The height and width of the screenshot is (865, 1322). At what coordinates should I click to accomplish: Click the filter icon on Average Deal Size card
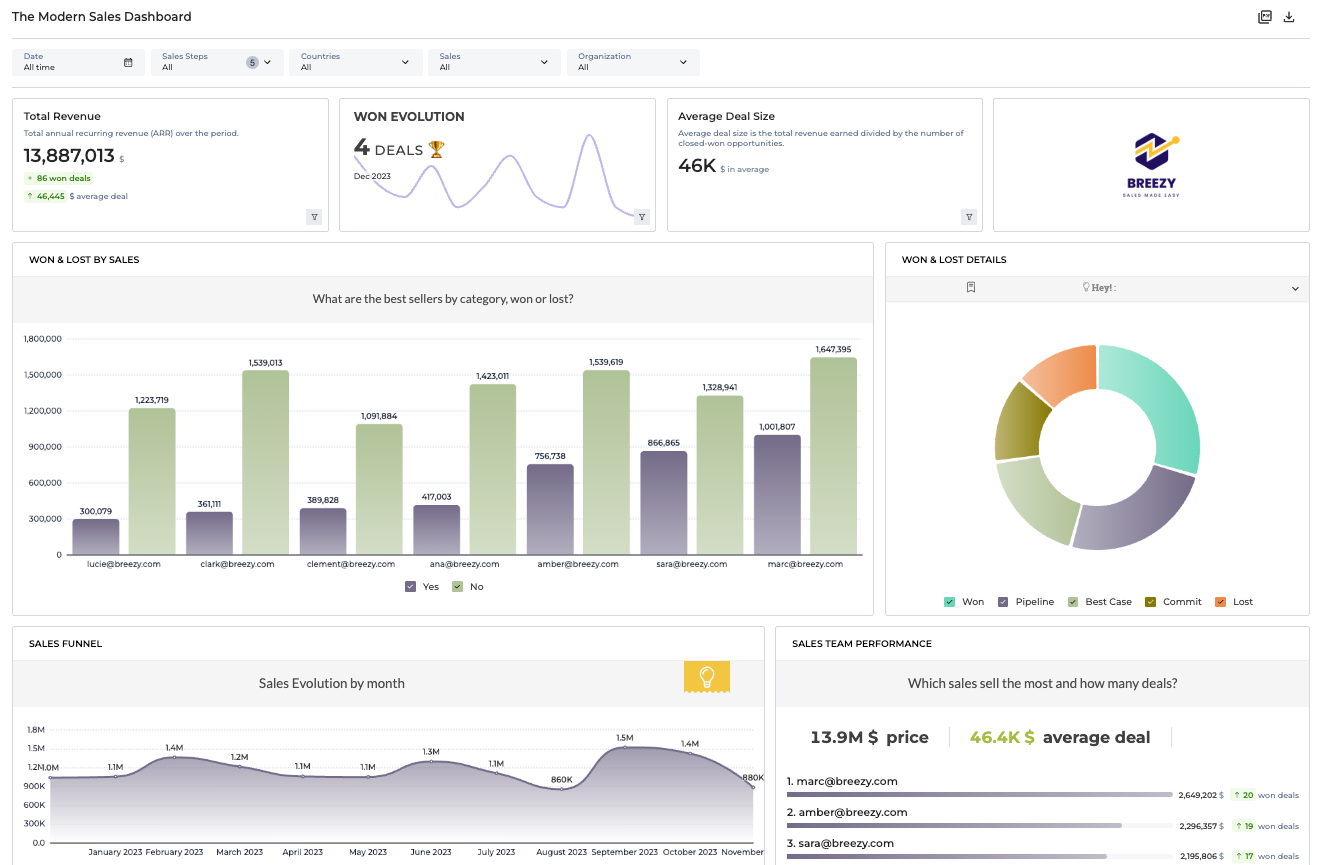pos(968,216)
